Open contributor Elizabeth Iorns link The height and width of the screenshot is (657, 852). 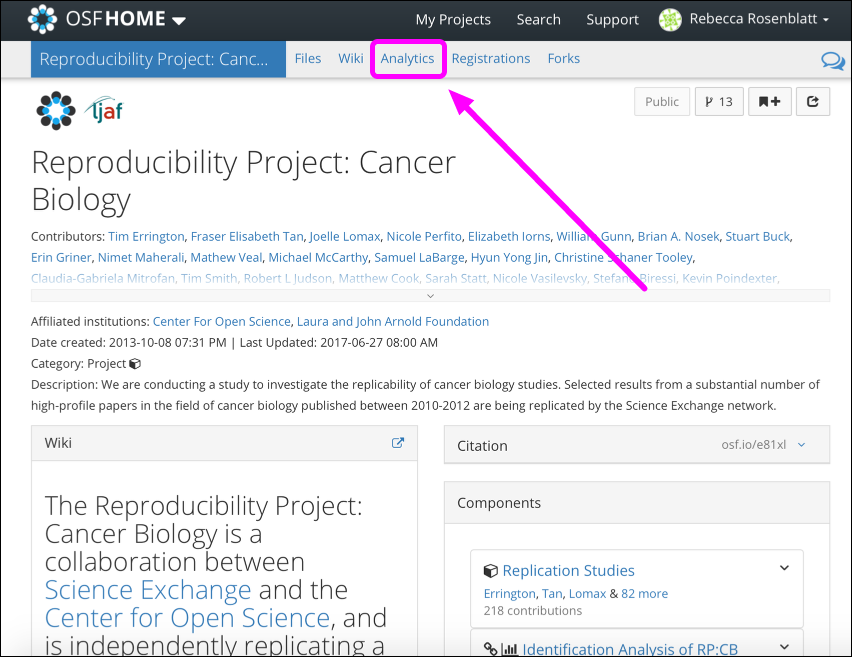coord(509,236)
